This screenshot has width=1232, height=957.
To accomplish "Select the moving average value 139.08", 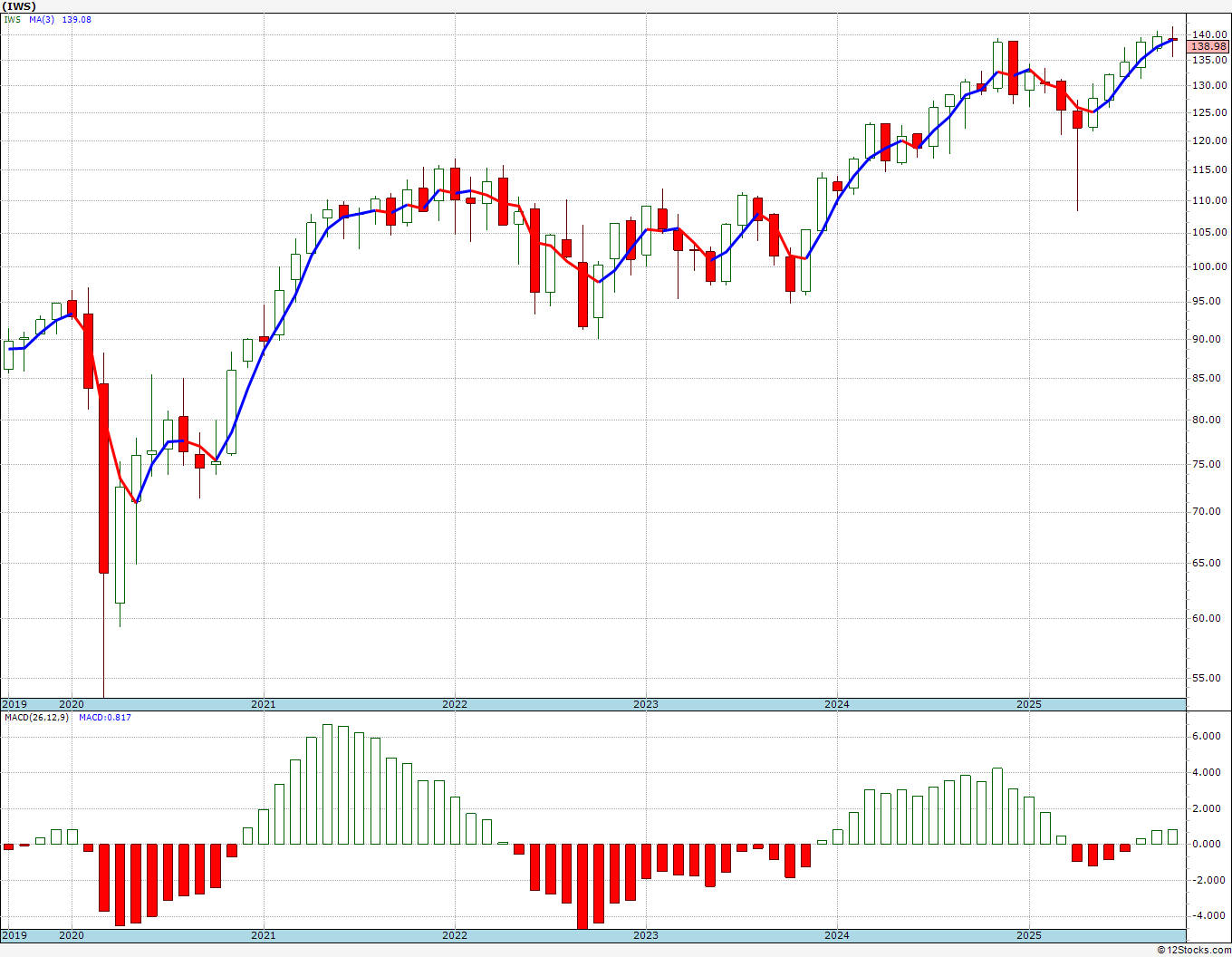I will pos(76,19).
